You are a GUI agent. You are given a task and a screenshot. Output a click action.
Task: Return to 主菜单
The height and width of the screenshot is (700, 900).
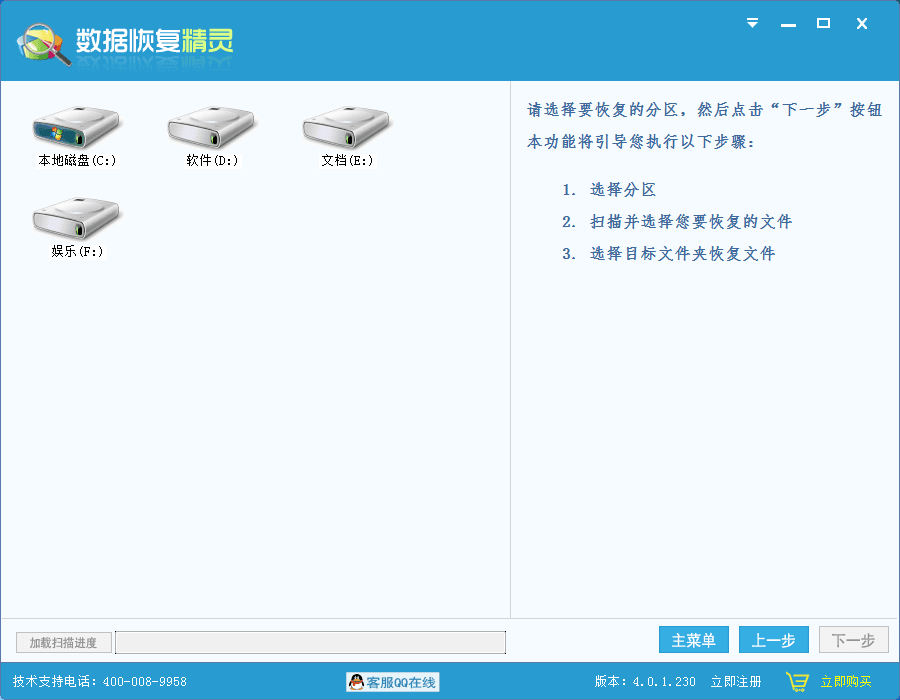[x=693, y=640]
